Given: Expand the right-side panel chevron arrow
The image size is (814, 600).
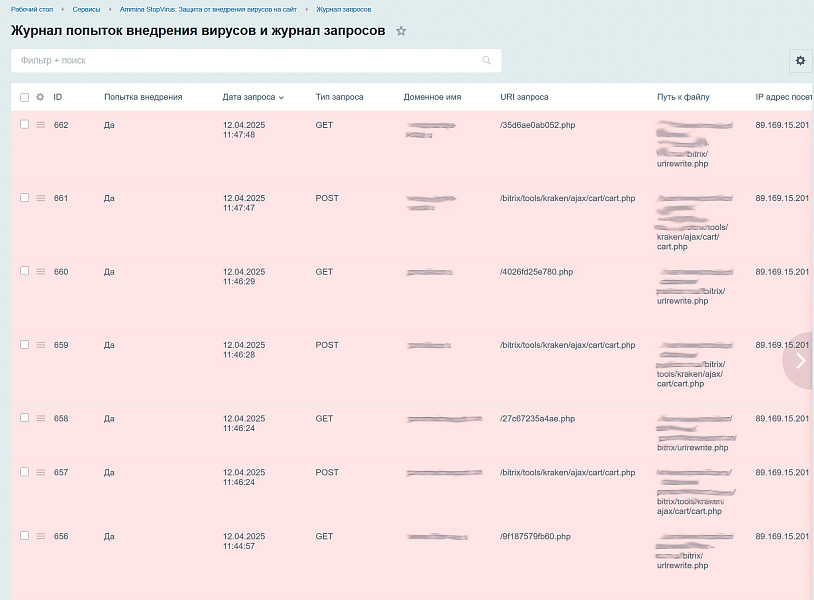Looking at the screenshot, I should pyautogui.click(x=799, y=361).
